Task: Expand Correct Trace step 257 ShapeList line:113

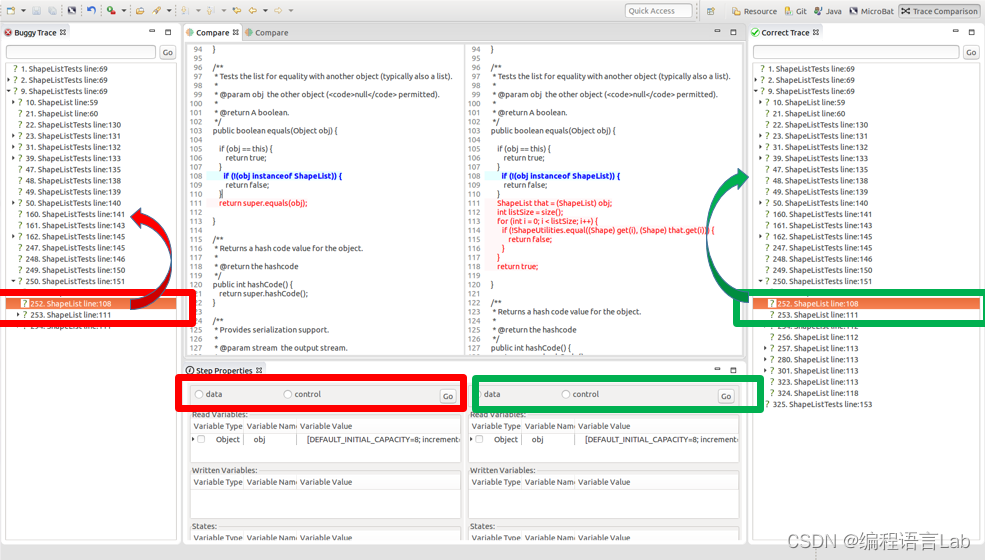Action: (x=765, y=348)
